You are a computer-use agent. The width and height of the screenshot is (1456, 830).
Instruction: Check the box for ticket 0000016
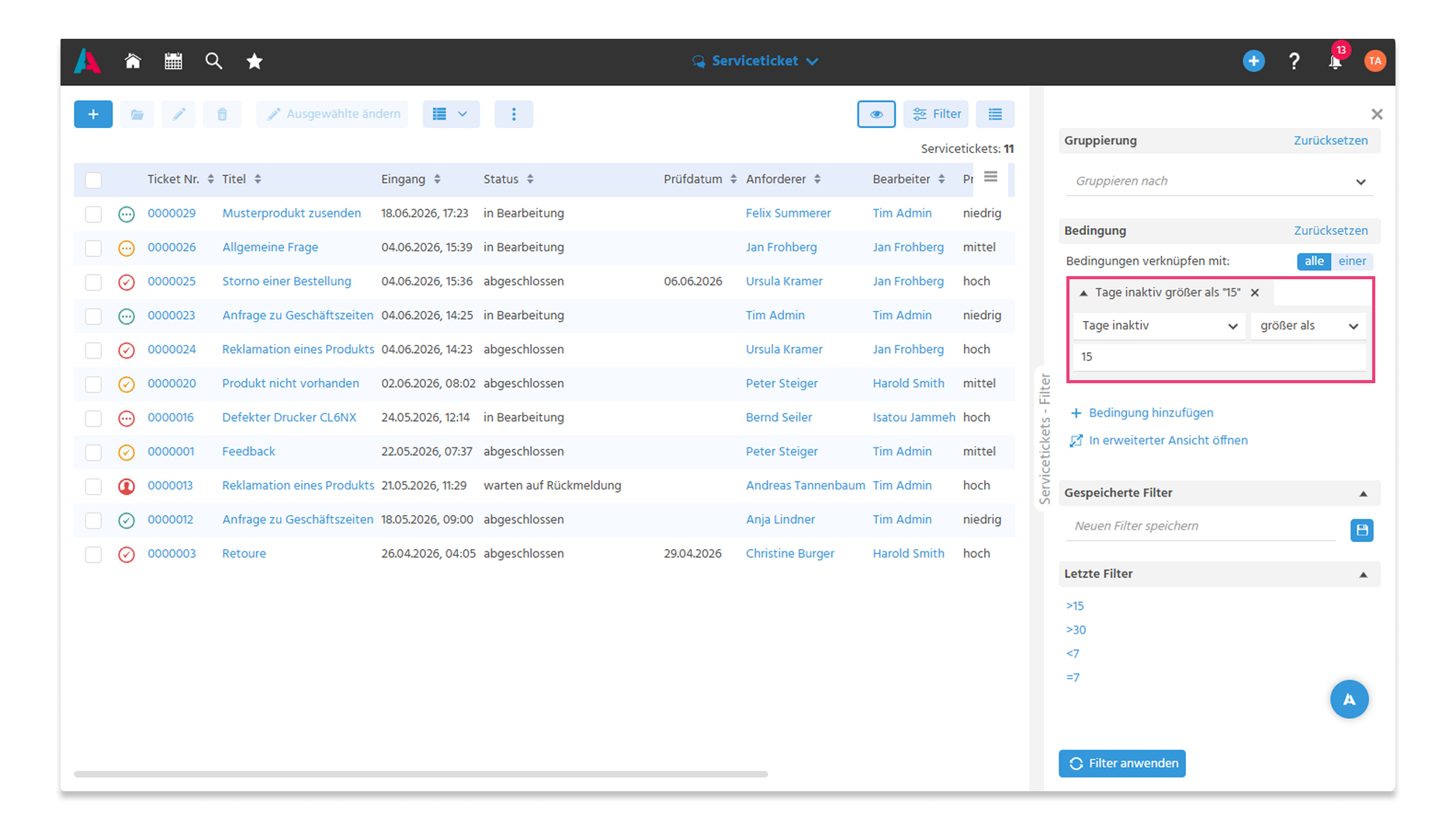point(93,418)
